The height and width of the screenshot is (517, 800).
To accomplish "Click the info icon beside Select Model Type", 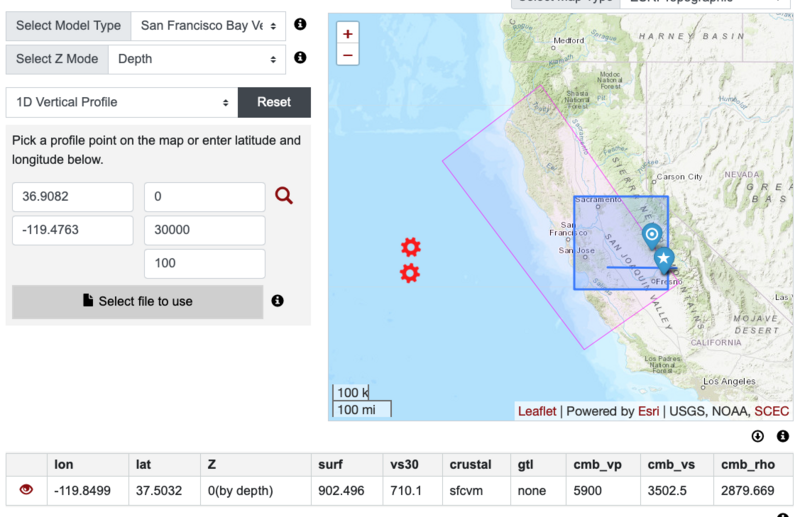I will (300, 24).
